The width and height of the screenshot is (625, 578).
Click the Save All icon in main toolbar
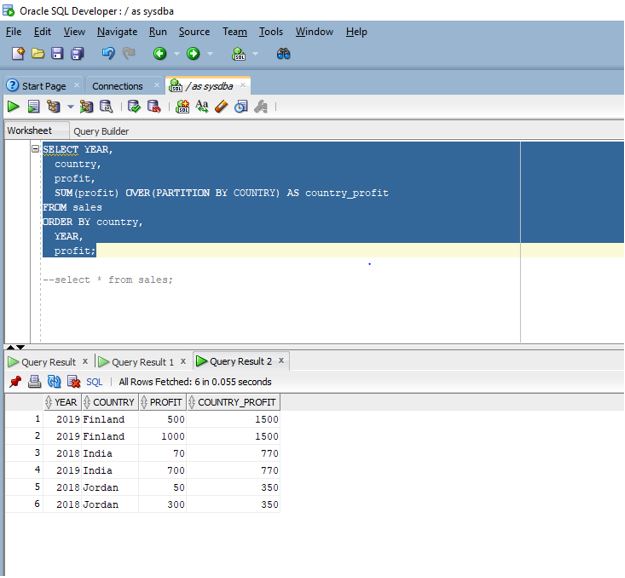(x=77, y=54)
